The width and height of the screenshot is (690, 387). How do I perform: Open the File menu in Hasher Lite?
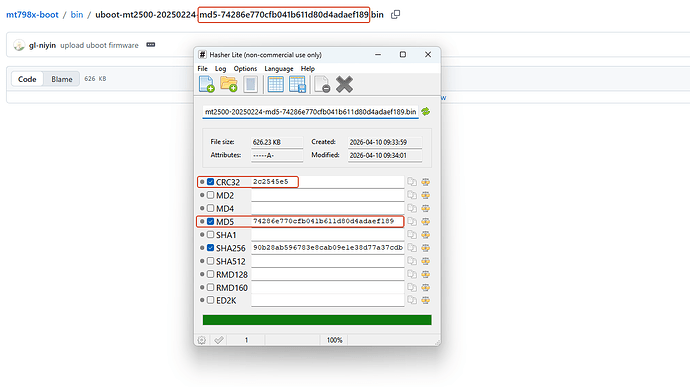[x=202, y=69]
